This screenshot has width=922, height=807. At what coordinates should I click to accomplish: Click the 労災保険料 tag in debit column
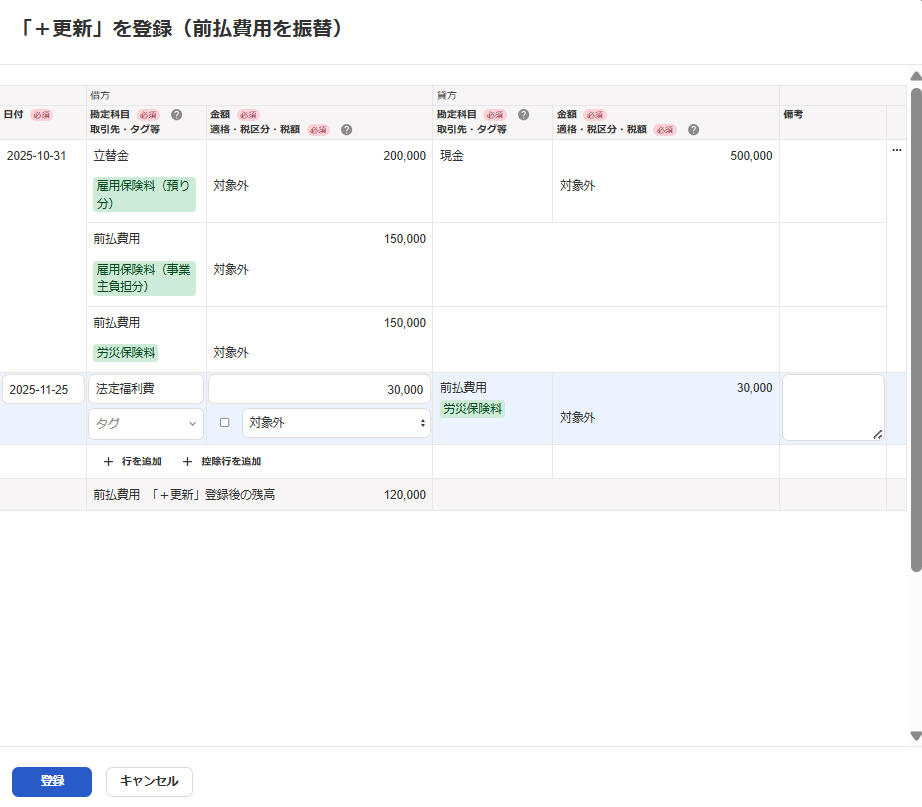coord(126,353)
